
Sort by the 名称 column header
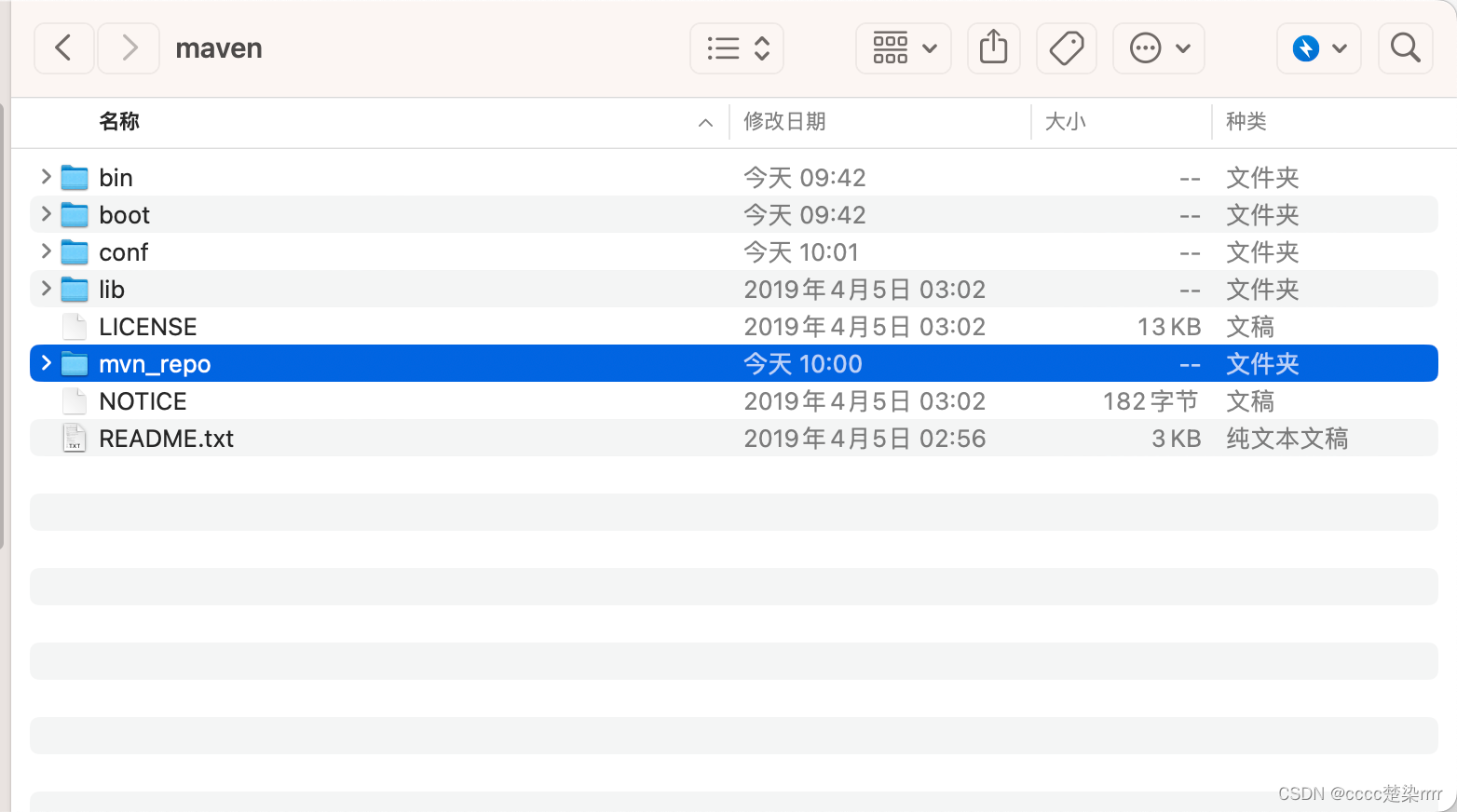click(119, 121)
